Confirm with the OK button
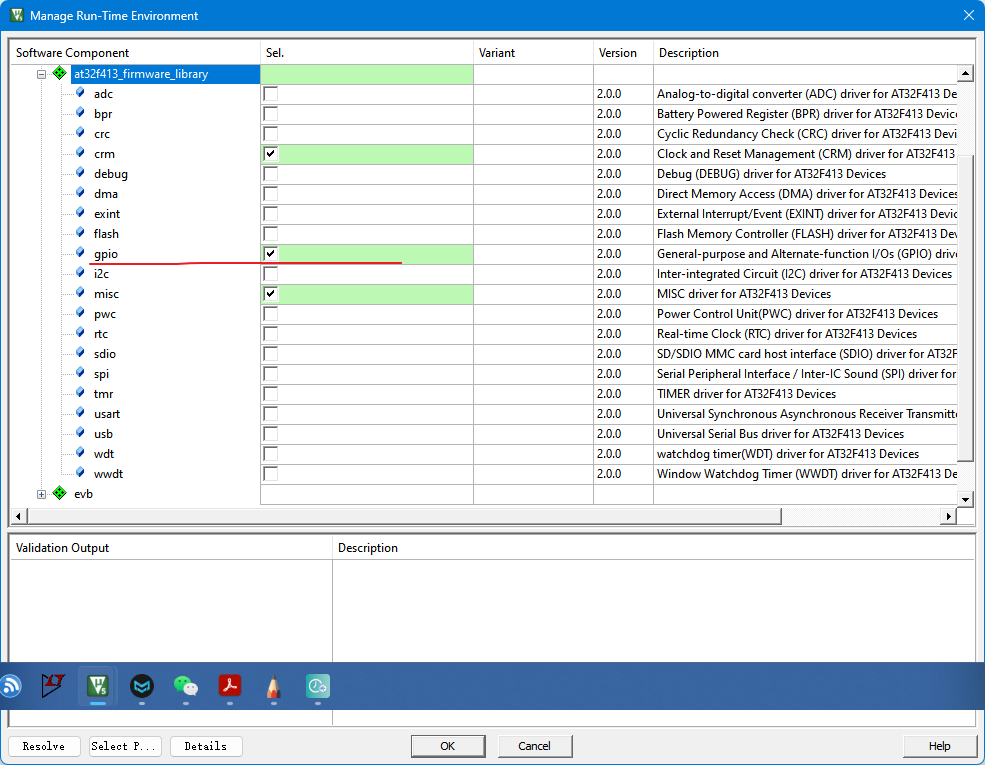Screen dimensions: 985x765 (x=448, y=746)
